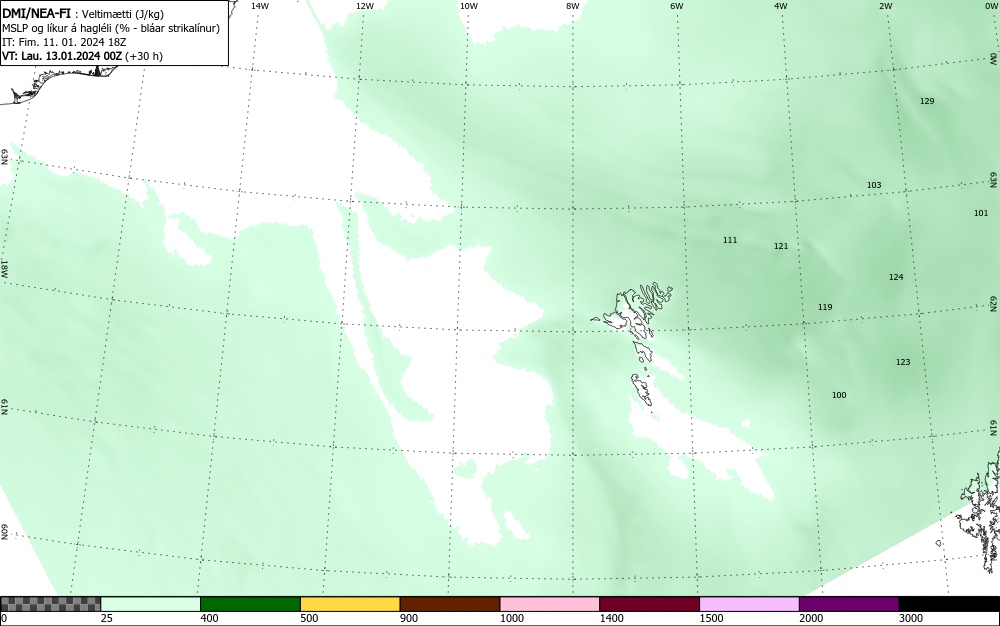Click the legend value 1000
Image resolution: width=1000 pixels, height=626 pixels.
512,618
